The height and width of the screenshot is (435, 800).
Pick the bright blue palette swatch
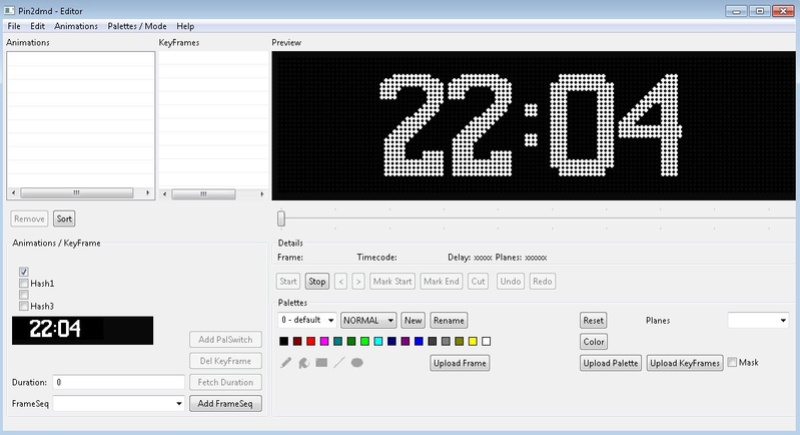tap(419, 341)
